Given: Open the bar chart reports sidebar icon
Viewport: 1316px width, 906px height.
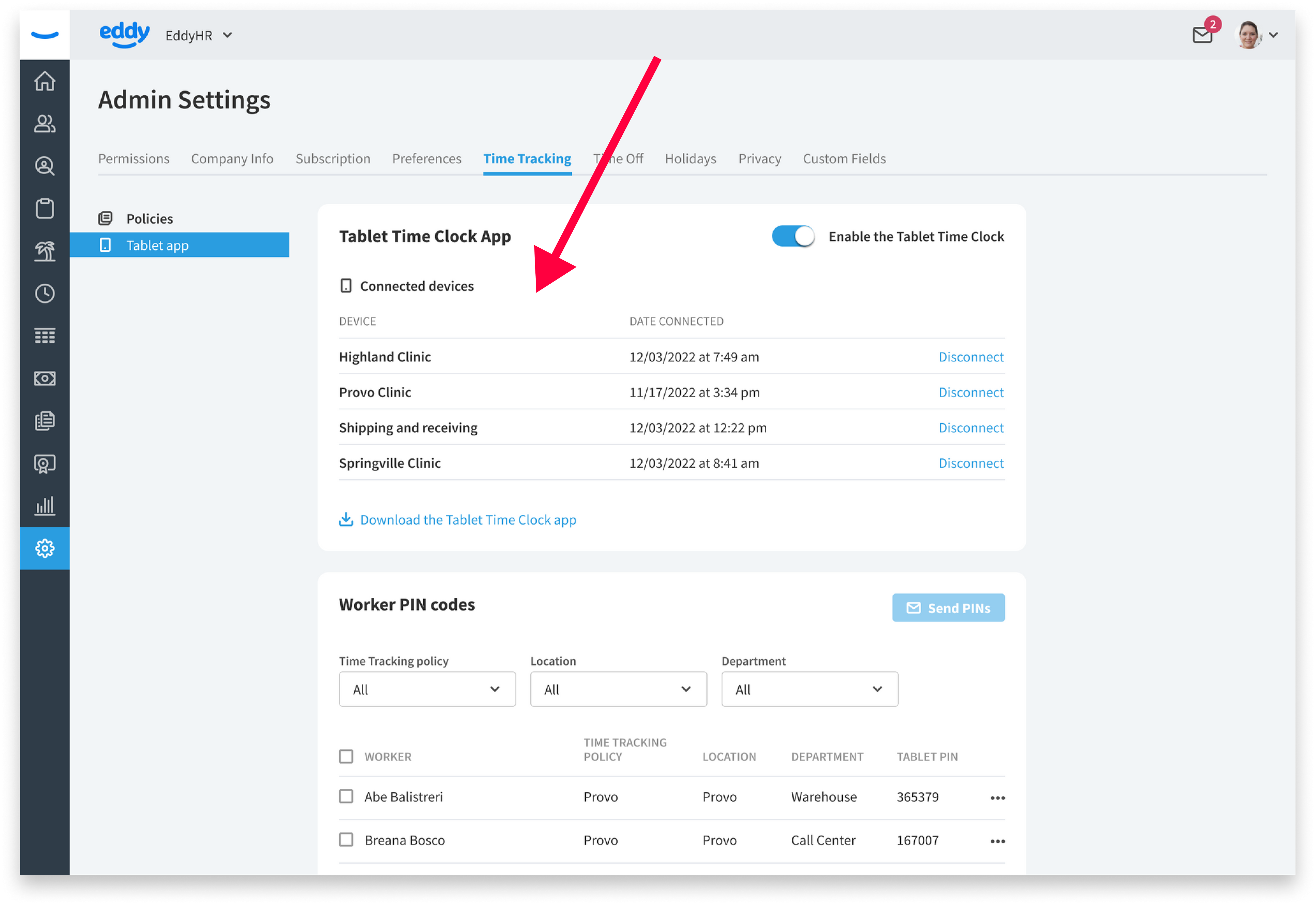Looking at the screenshot, I should point(45,506).
